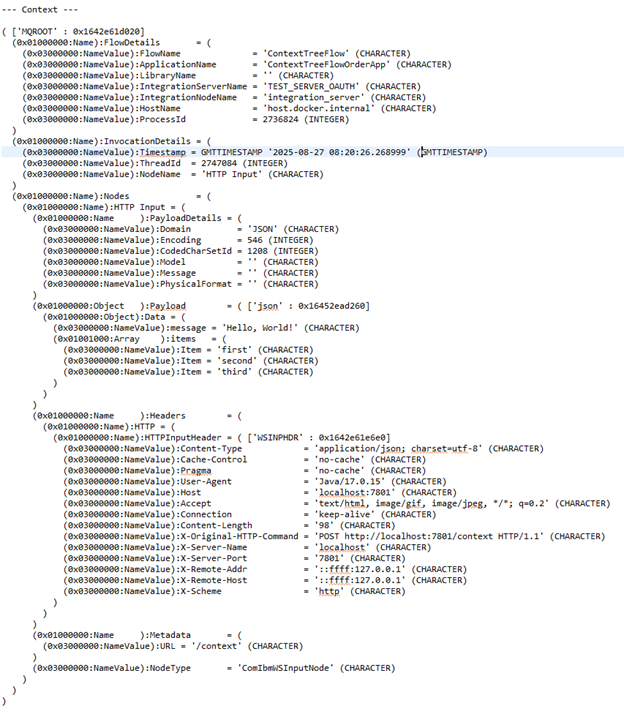Select the Host value 'localhost:7801'

(354, 492)
